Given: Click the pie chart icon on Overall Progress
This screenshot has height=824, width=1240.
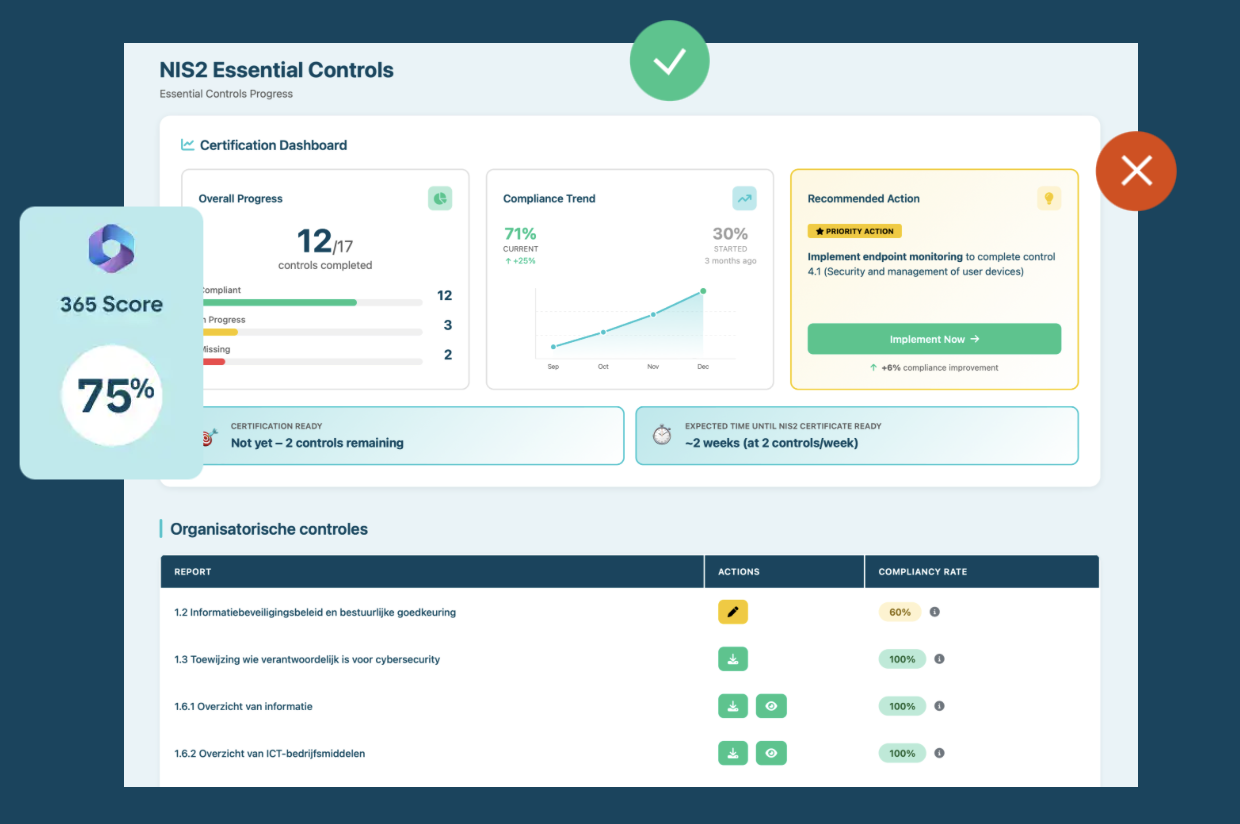Looking at the screenshot, I should pos(440,198).
